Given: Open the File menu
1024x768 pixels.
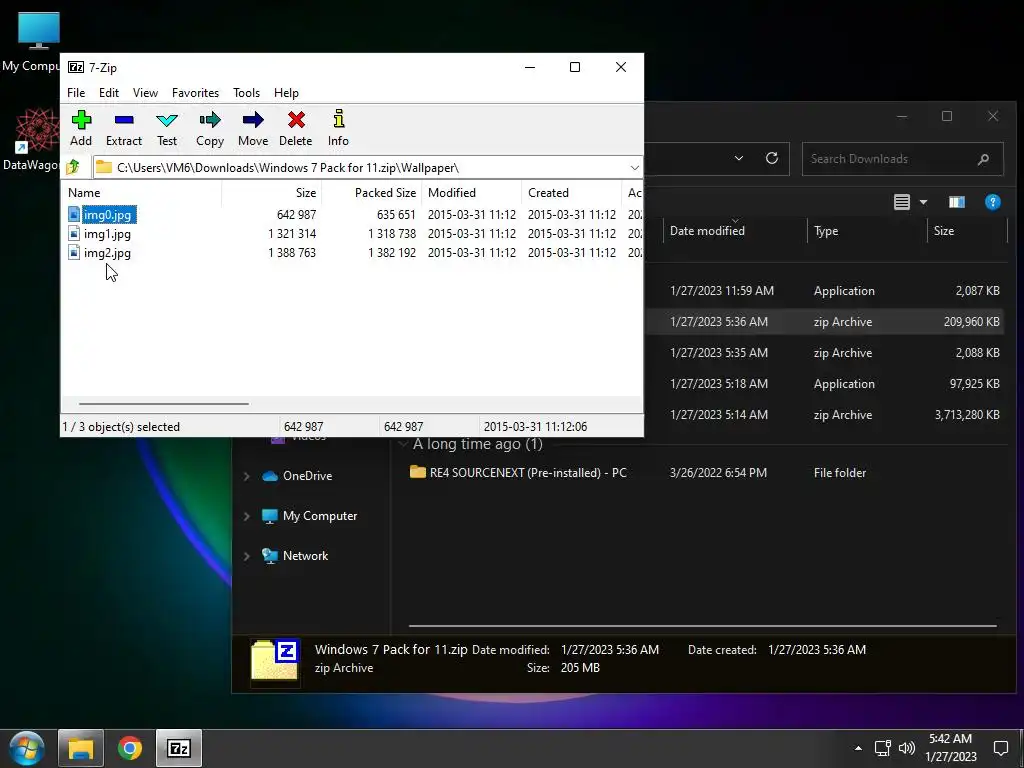Looking at the screenshot, I should pyautogui.click(x=76, y=93).
